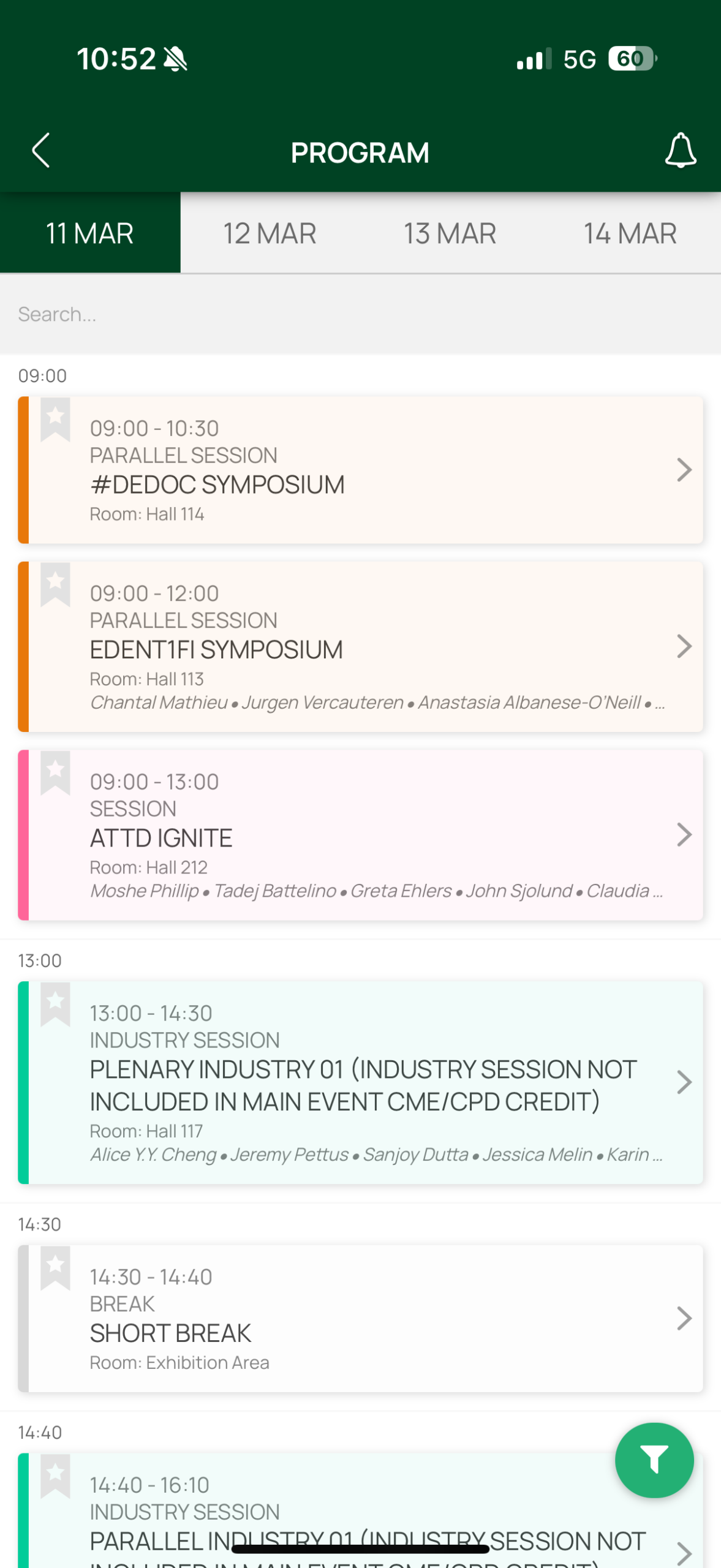Expand Short Break details chevron
721x1568 pixels.
(684, 1318)
